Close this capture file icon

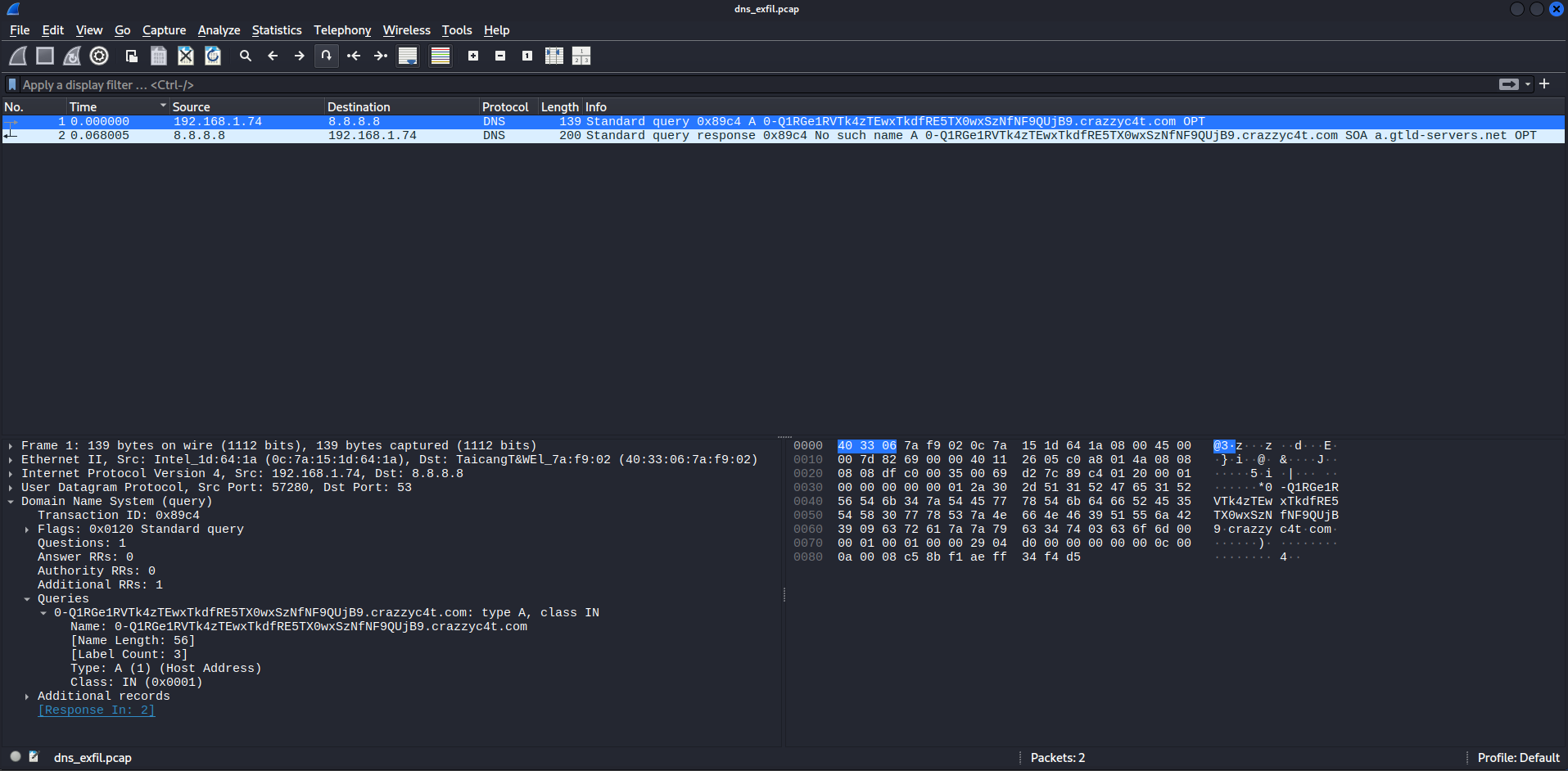pyautogui.click(x=186, y=56)
